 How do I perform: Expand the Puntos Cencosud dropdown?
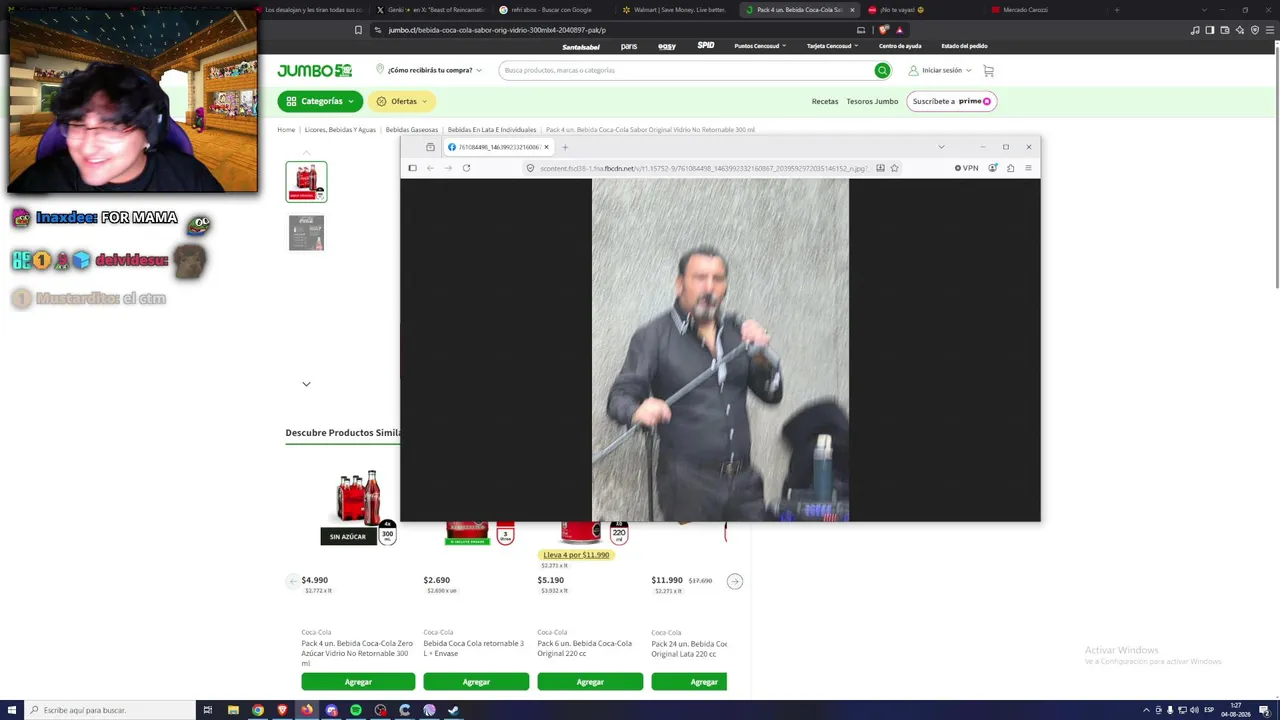[x=760, y=46]
